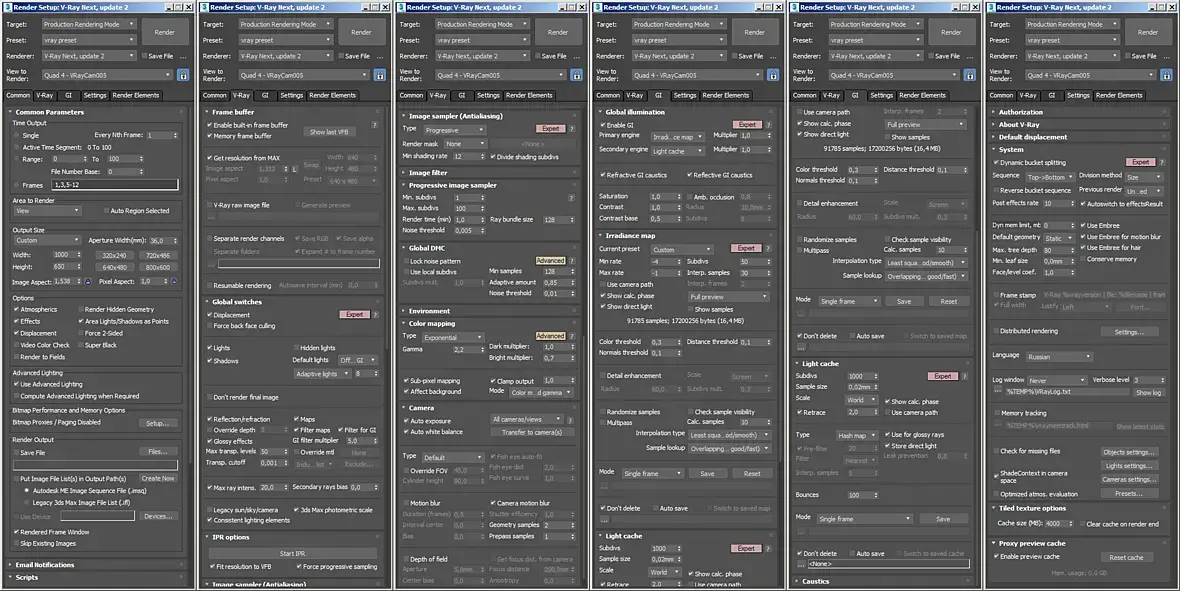
Task: Click ellipsis beside Save File in System settings window
Action: (x=1167, y=56)
